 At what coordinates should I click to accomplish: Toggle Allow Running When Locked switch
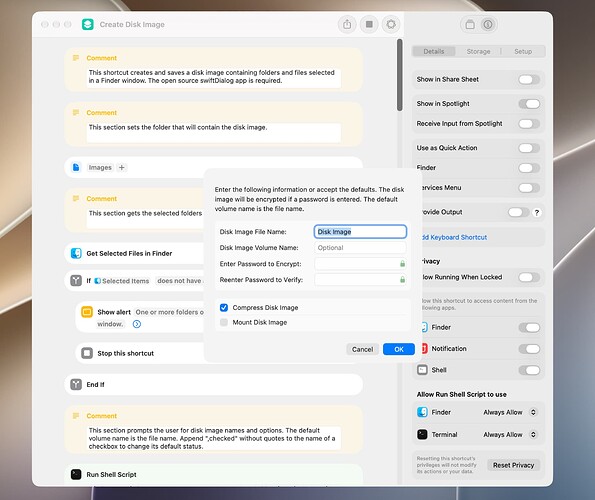[529, 277]
